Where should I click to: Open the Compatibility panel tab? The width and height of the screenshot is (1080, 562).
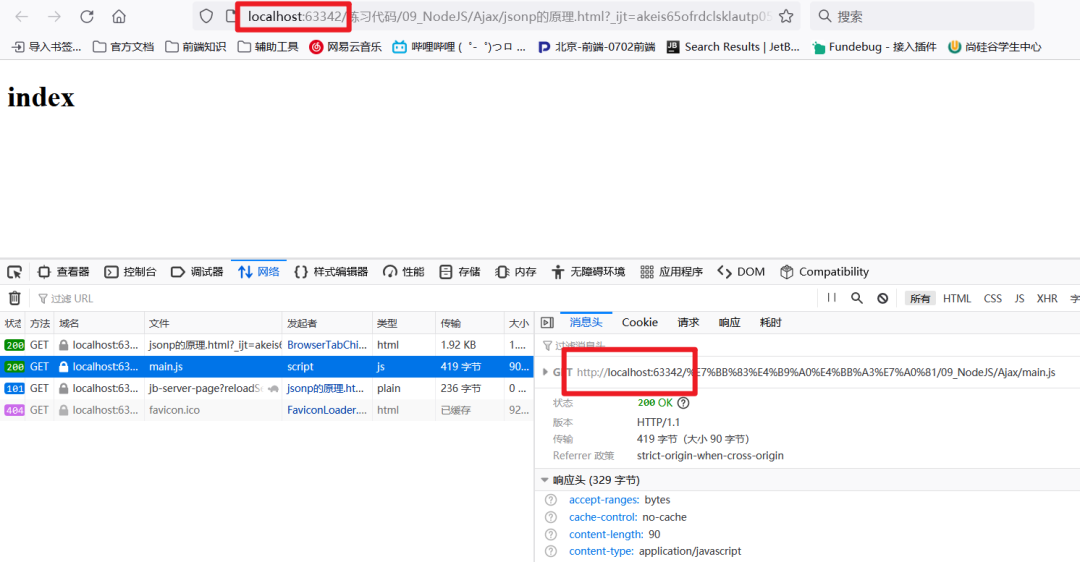[824, 272]
